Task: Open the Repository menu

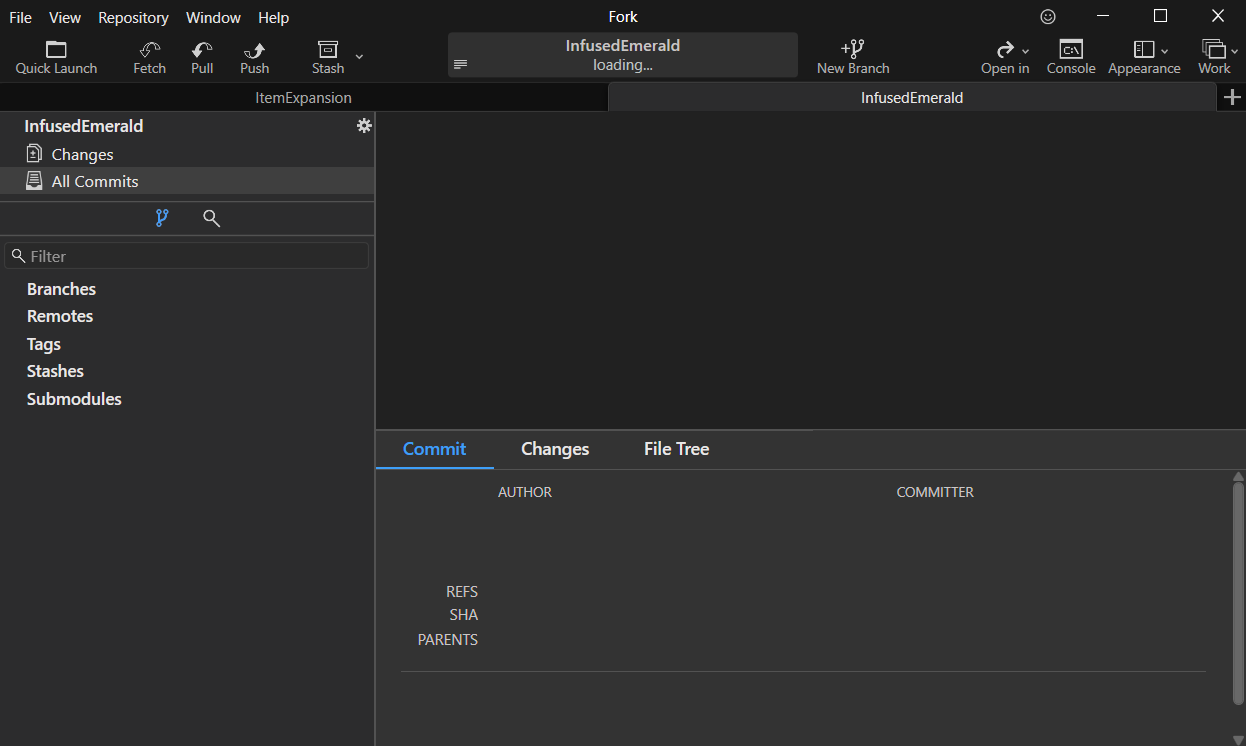Action: (133, 17)
